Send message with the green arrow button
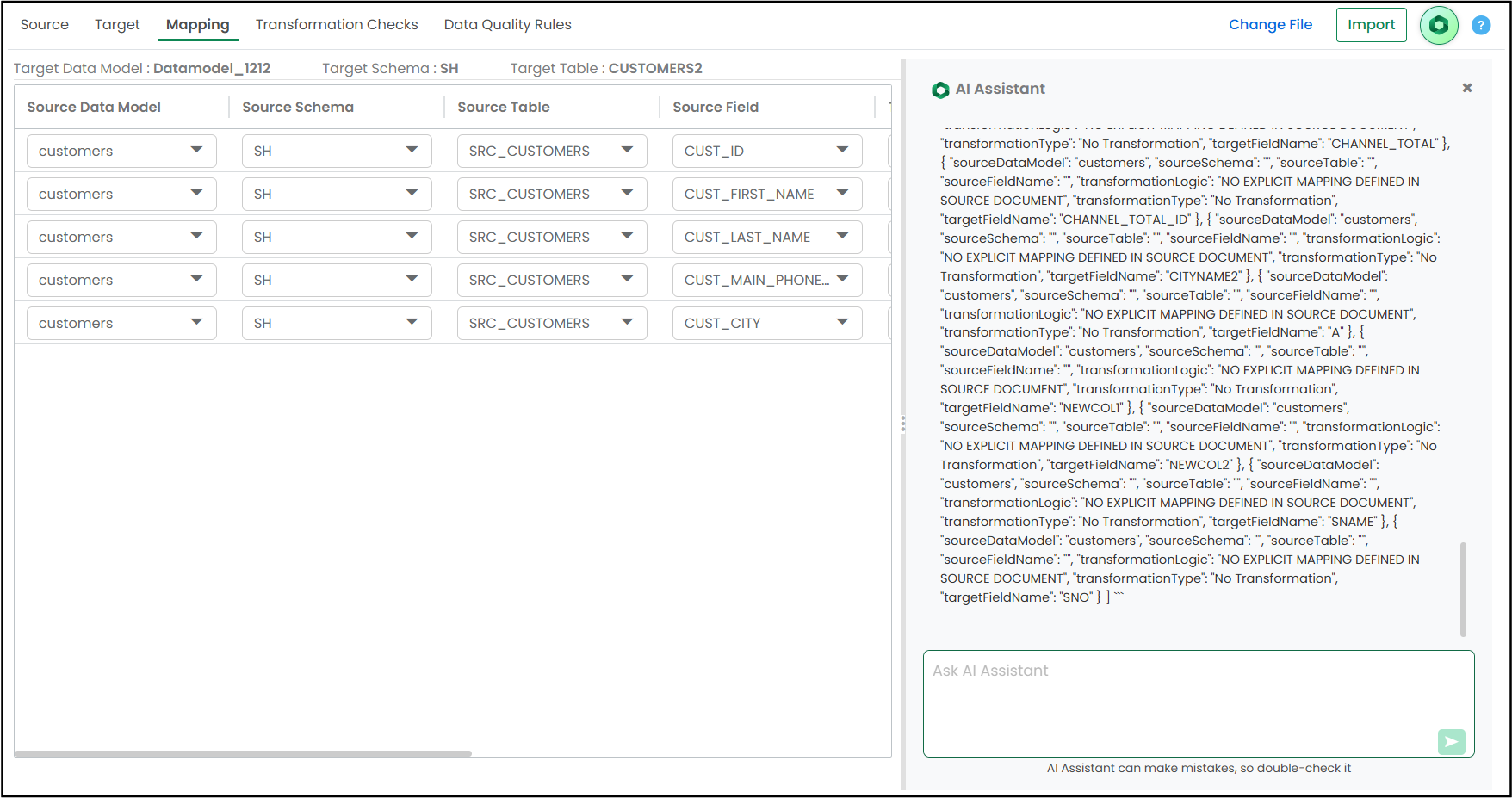Viewport: 1512px width, 798px height. click(1452, 741)
